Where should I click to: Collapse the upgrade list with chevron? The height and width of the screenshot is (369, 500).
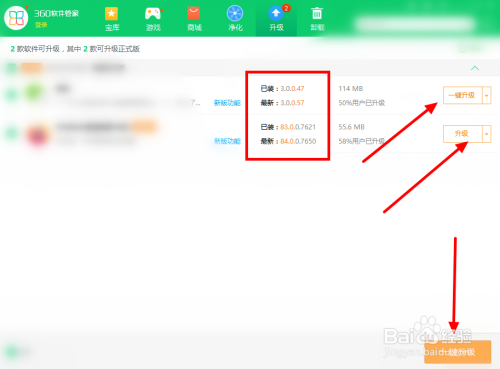tap(475, 68)
